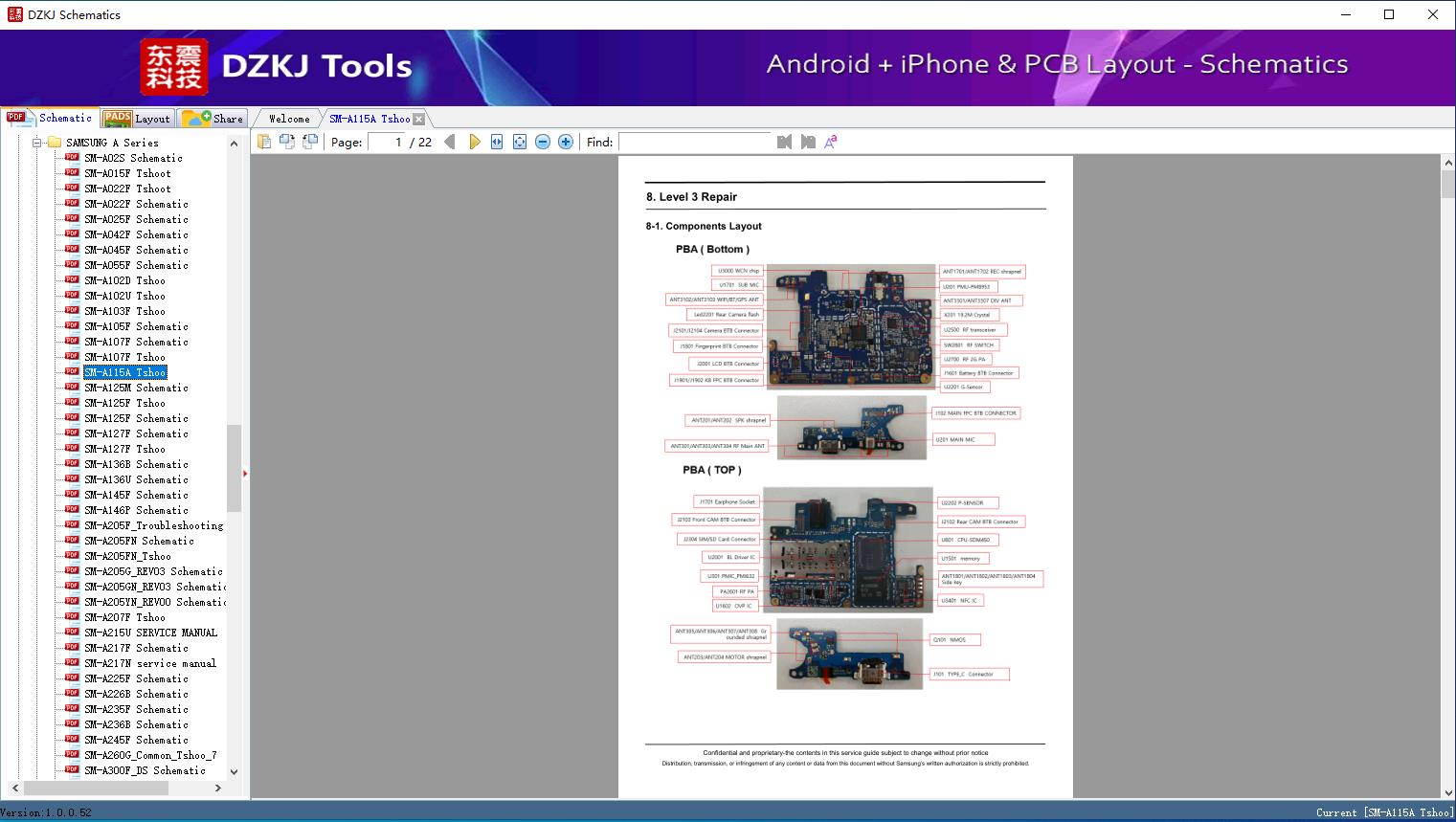Open SM-A145F Schematic
This screenshot has width=1456, height=822.
(136, 495)
